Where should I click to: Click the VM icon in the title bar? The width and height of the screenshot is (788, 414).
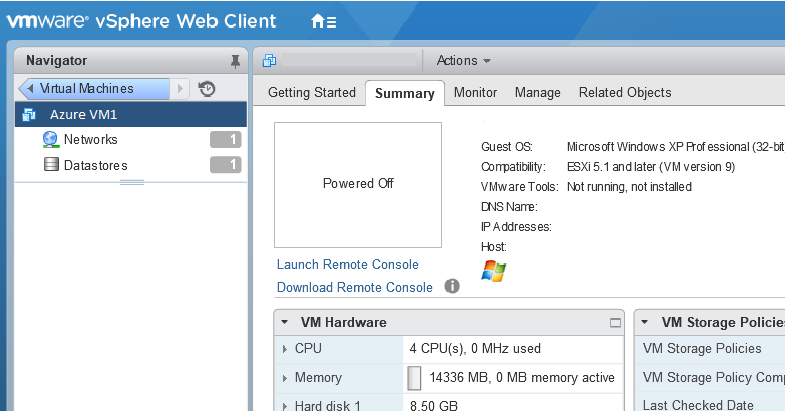tap(269, 61)
